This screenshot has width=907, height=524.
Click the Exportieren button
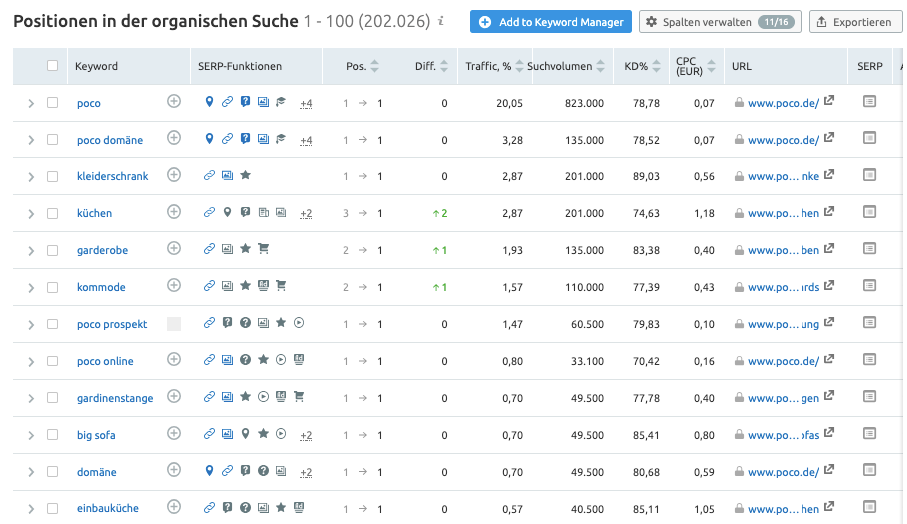point(856,22)
